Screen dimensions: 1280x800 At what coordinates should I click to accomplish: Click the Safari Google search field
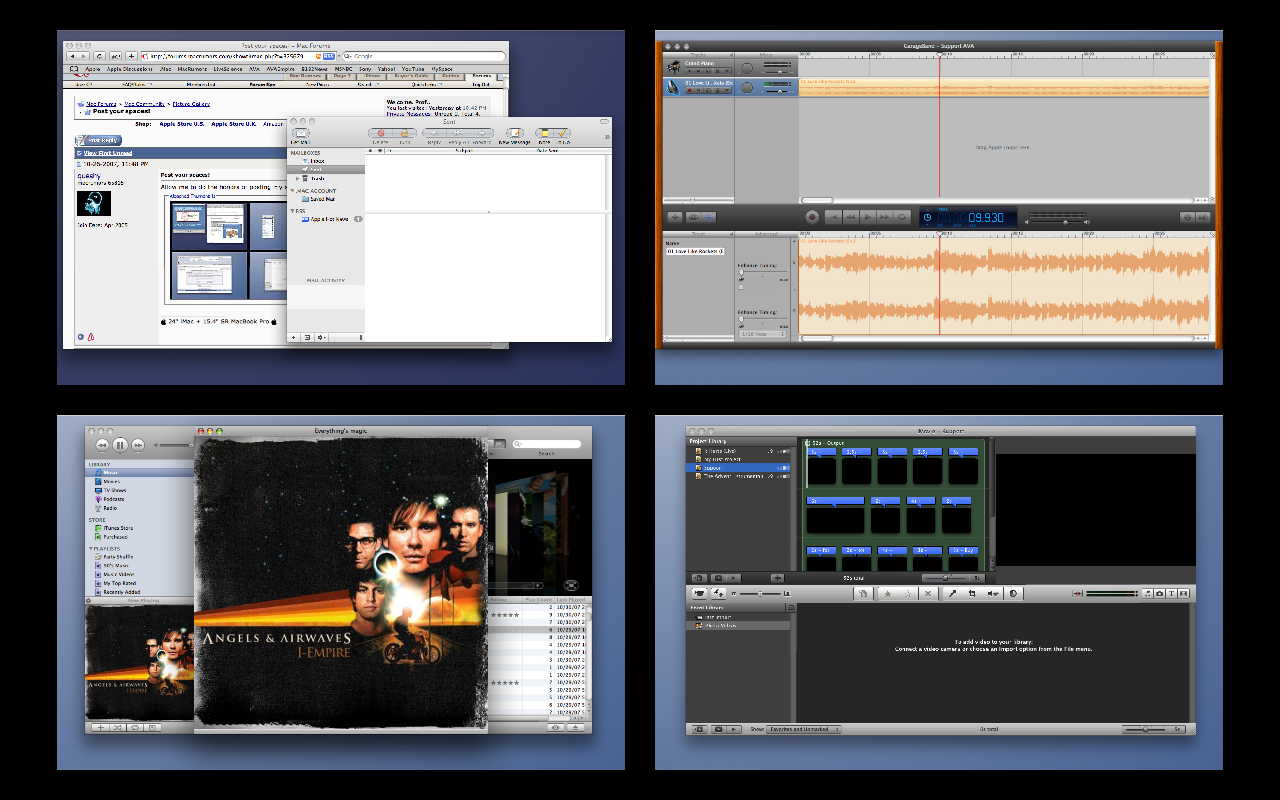pyautogui.click(x=422, y=56)
